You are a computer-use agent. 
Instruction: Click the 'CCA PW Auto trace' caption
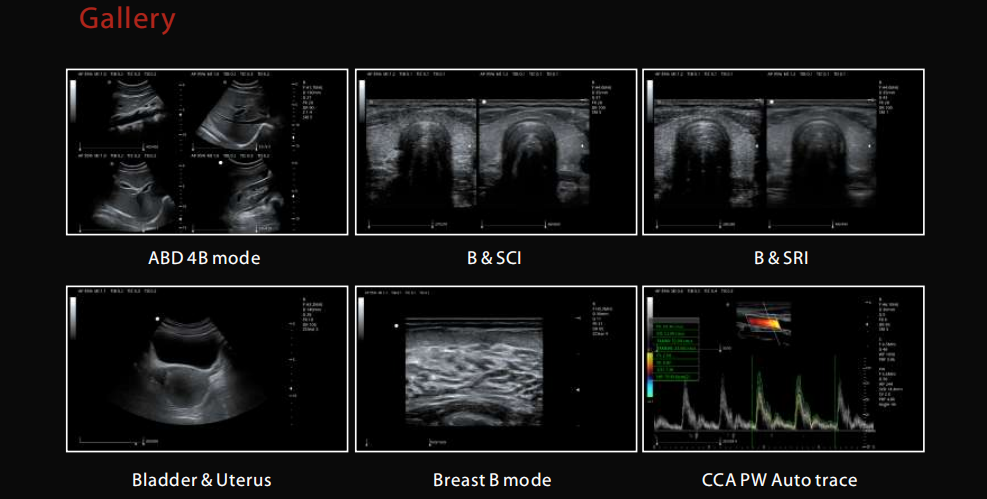coord(779,480)
